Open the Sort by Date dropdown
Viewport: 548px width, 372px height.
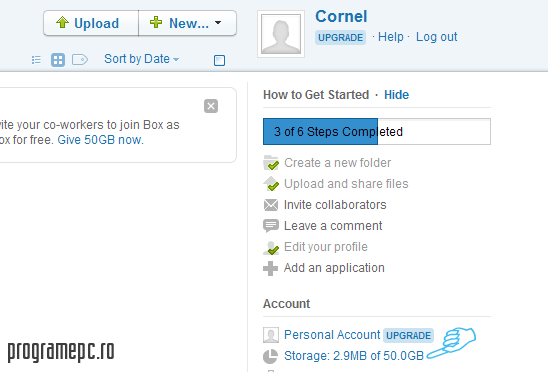(142, 59)
